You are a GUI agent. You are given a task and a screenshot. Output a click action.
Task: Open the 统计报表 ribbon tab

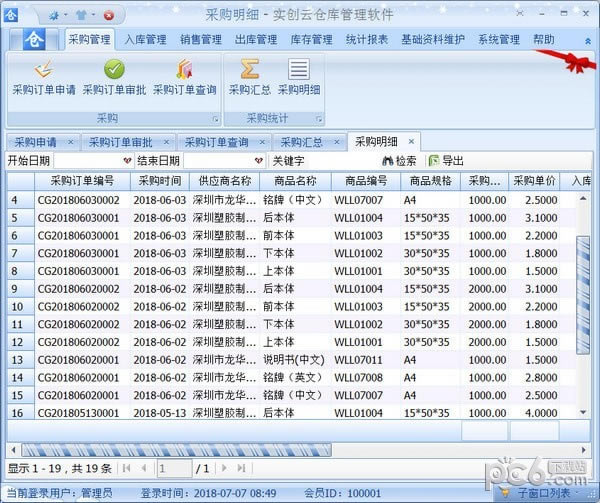pyautogui.click(x=366, y=40)
